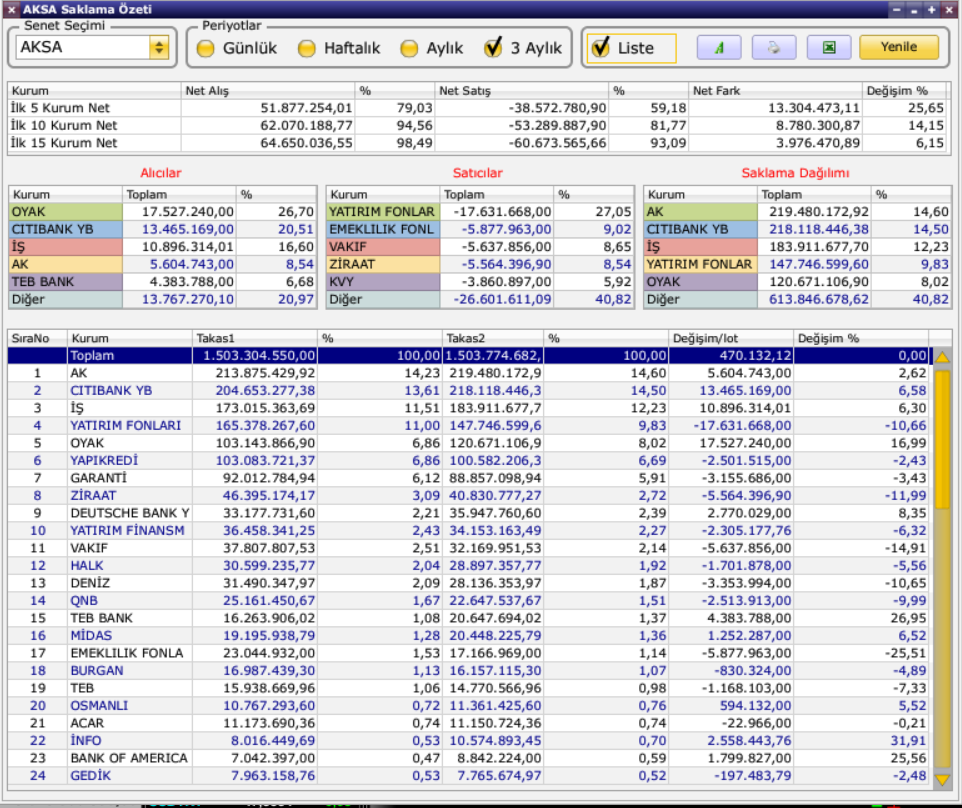Viewport: 962px width, 808px height.
Task: Select the İlk 10 Kurum Net row
Action: 479,125
